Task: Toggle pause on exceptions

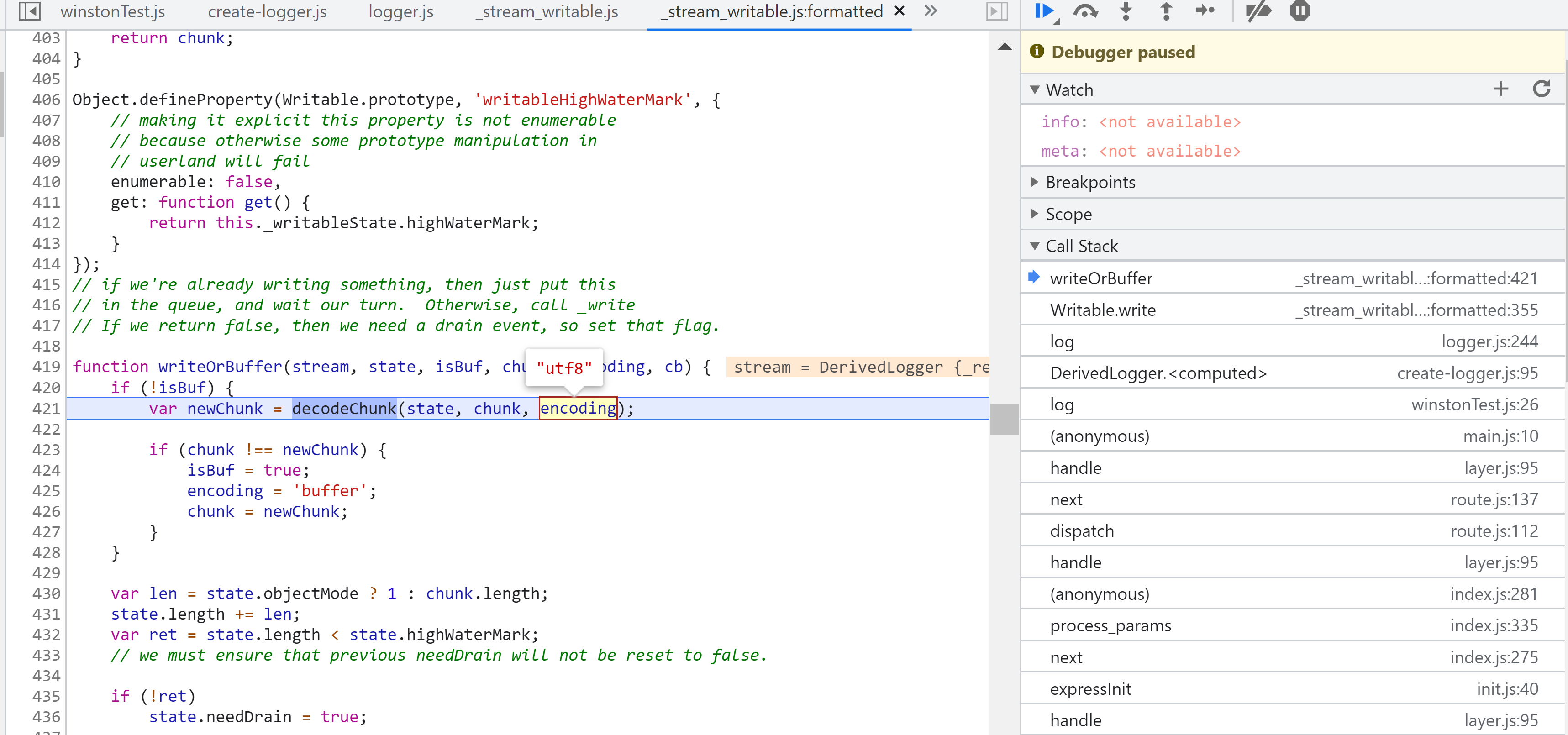Action: pos(1299,11)
